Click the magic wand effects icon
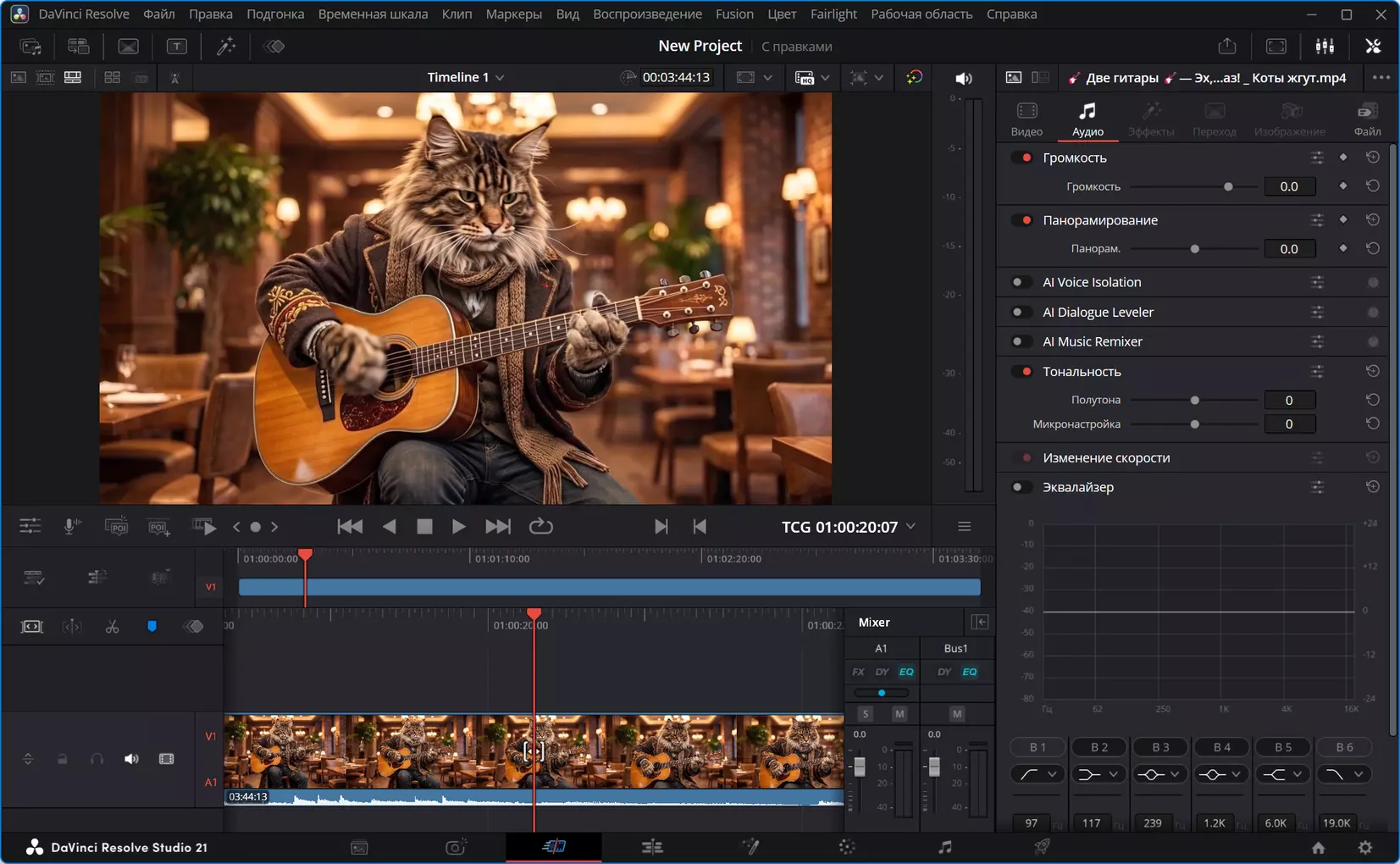The width and height of the screenshot is (1400, 864). [x=225, y=47]
